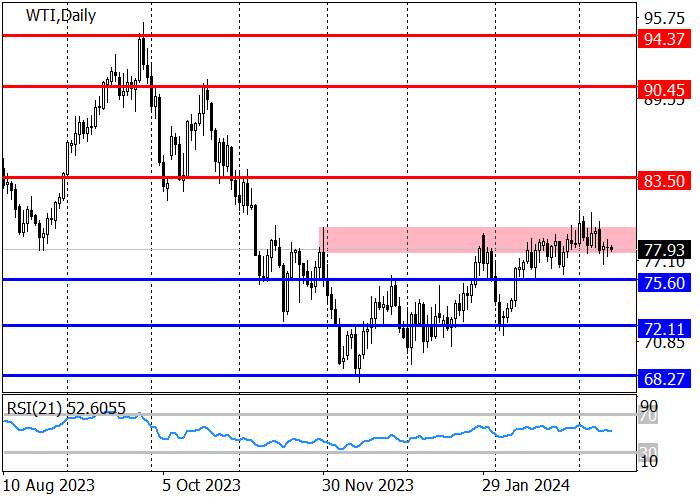Screen dimensions: 700x500
Task: Select the 72.11 support price label
Action: pyautogui.click(x=664, y=329)
